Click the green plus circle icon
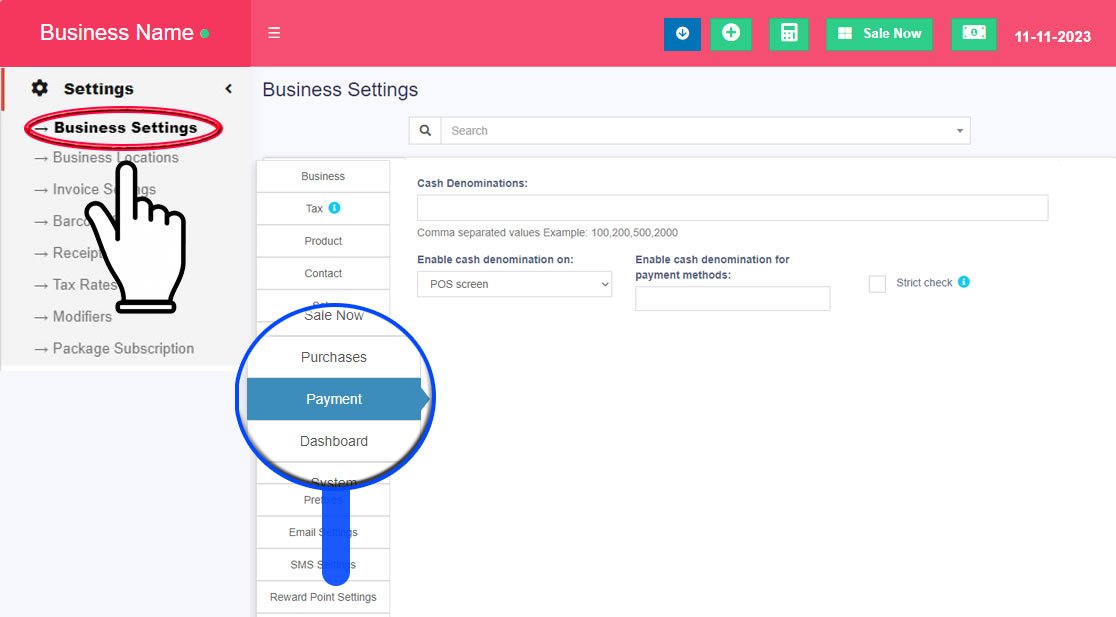 731,33
